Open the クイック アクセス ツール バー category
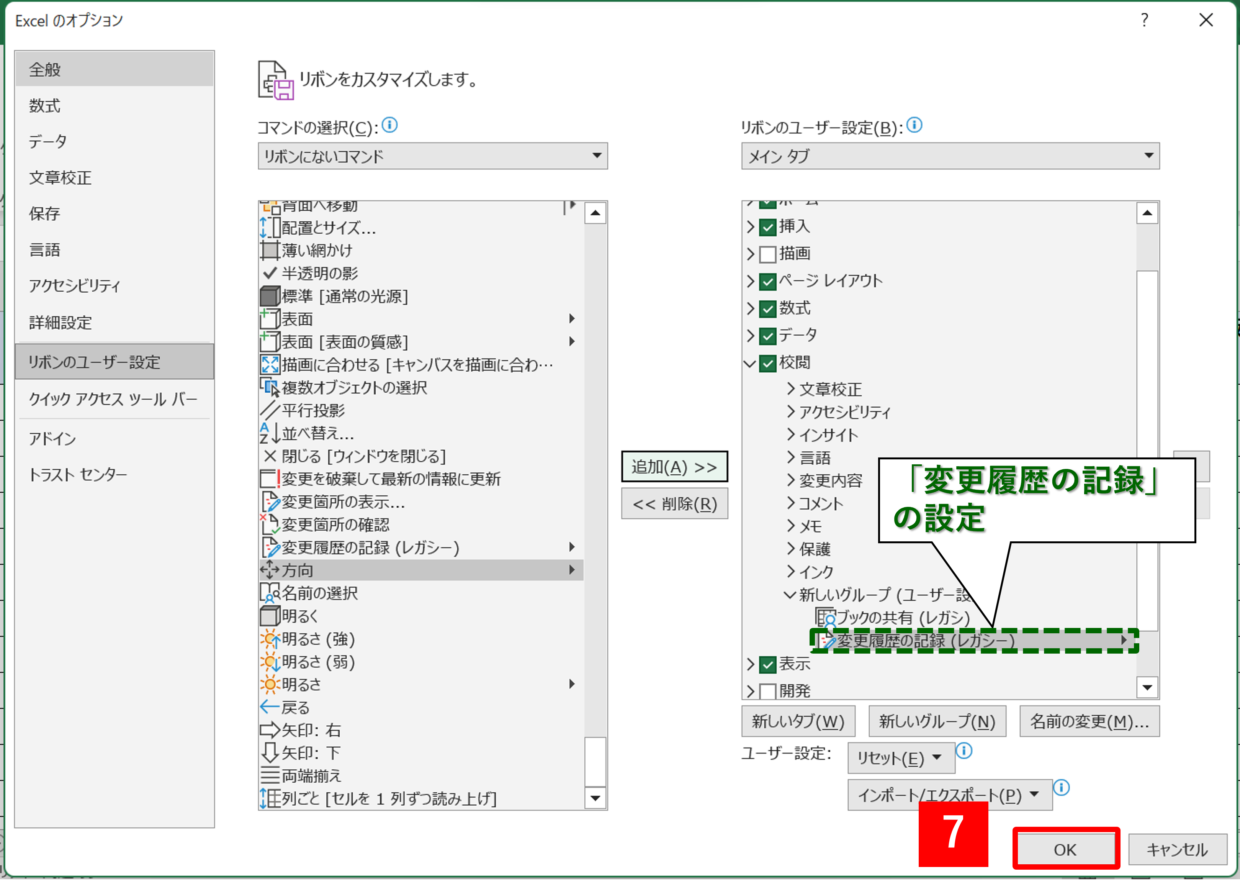Image resolution: width=1240 pixels, height=885 pixels. point(114,399)
